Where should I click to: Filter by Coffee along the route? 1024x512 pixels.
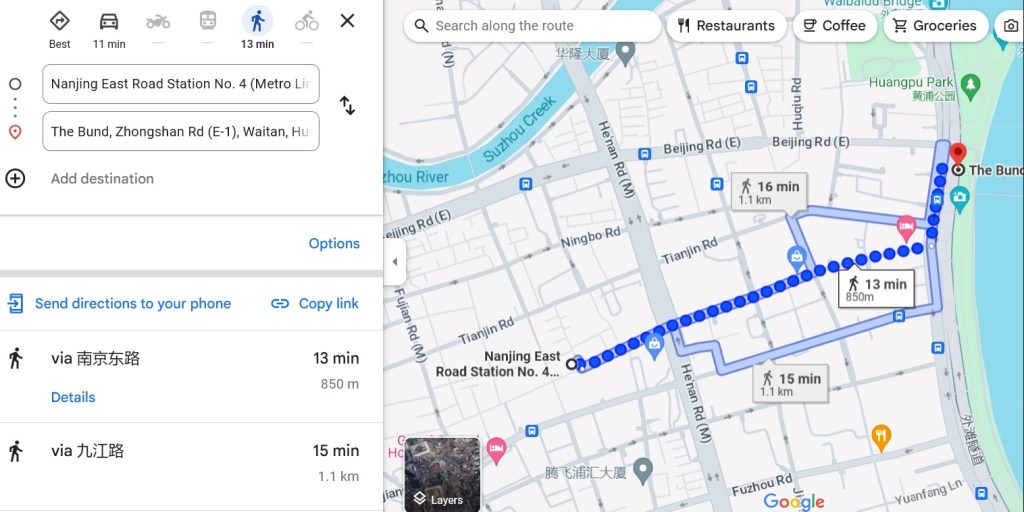point(834,26)
